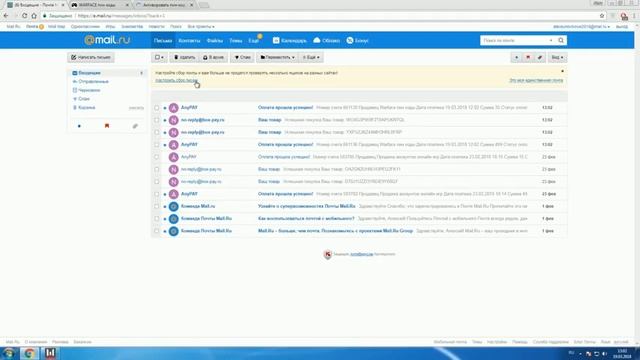Click the Настроить сбор писем link
The width and height of the screenshot is (640, 360).
(176, 80)
